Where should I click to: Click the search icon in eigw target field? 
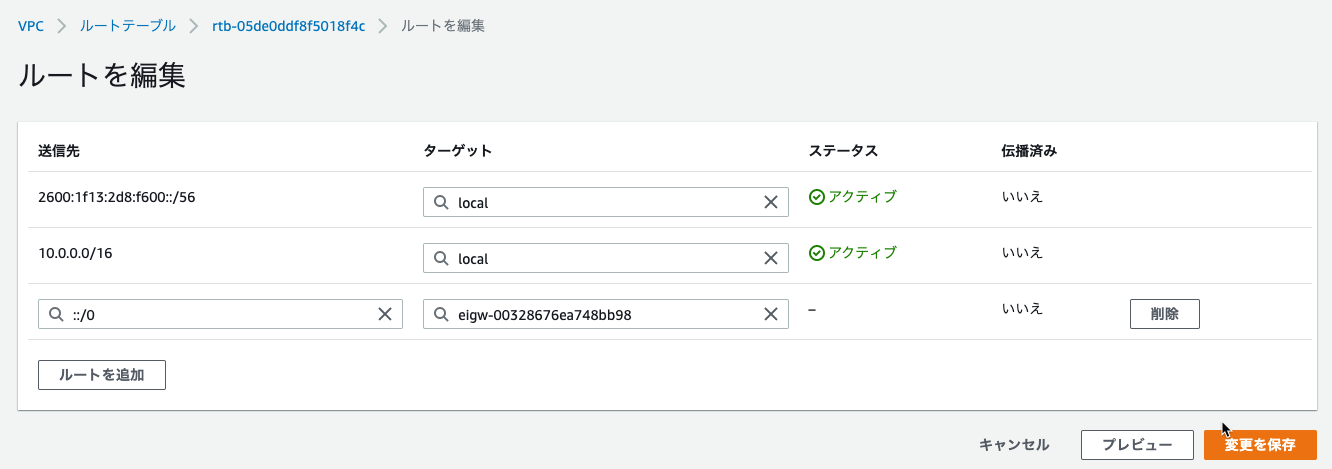tap(441, 314)
